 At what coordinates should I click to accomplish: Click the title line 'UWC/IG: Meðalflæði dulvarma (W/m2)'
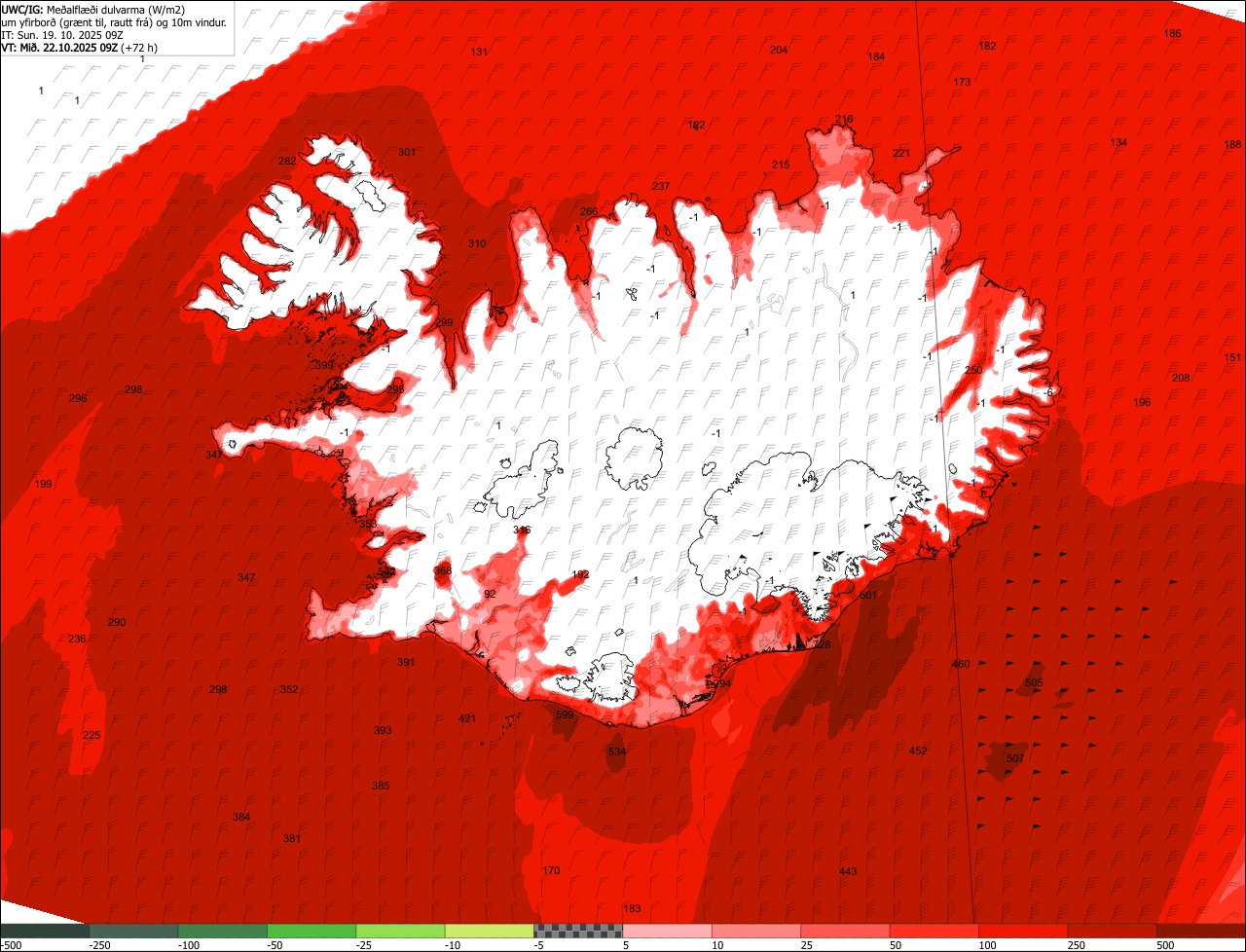tap(93, 9)
